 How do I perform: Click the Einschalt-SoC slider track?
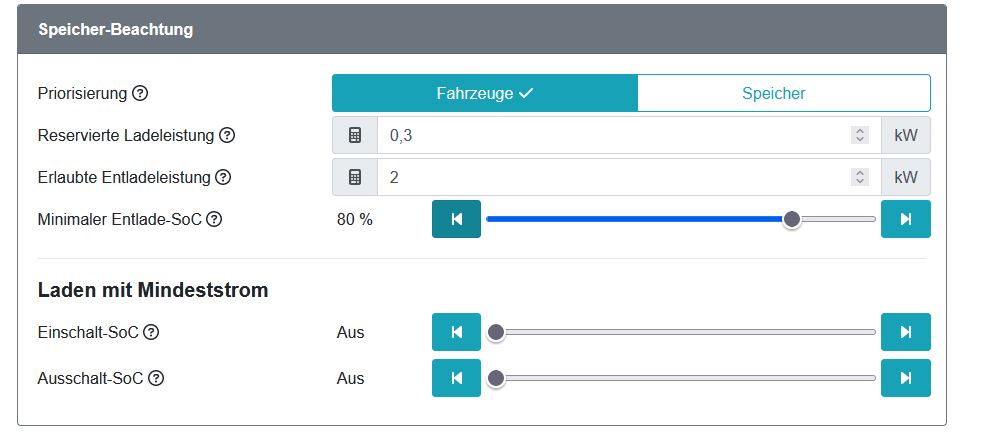coord(685,332)
